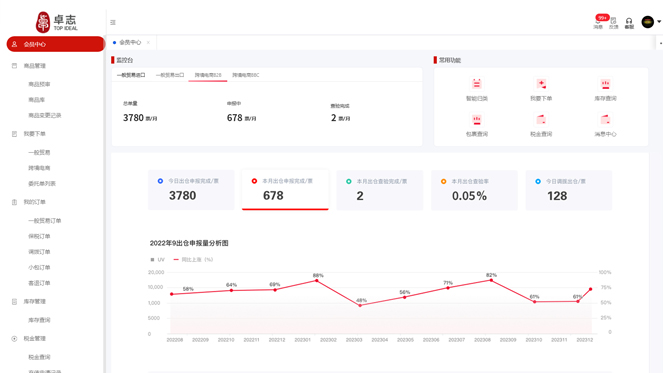Open 税金查询 under 税金管理 in sidebar

click(x=39, y=357)
